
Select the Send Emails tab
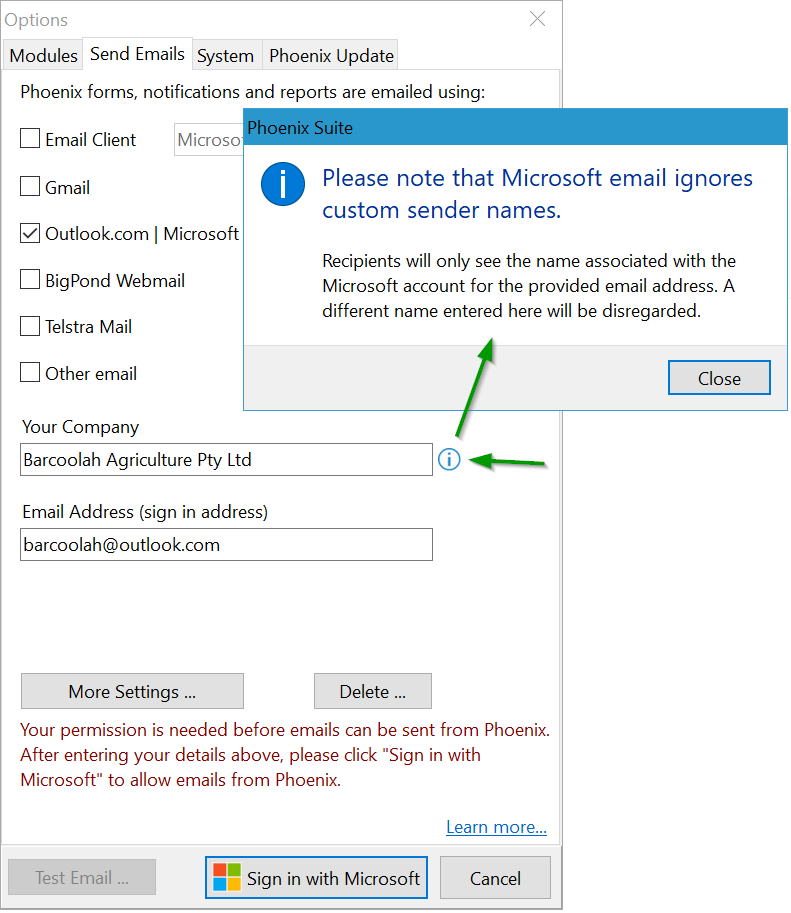point(137,54)
